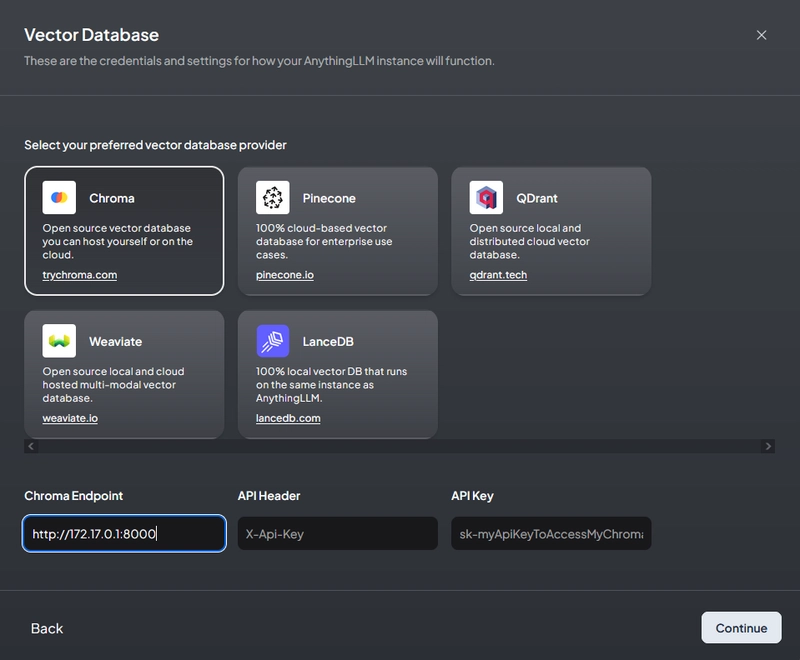Choose Pinecone as vector database provider
800x660 pixels.
pyautogui.click(x=338, y=231)
